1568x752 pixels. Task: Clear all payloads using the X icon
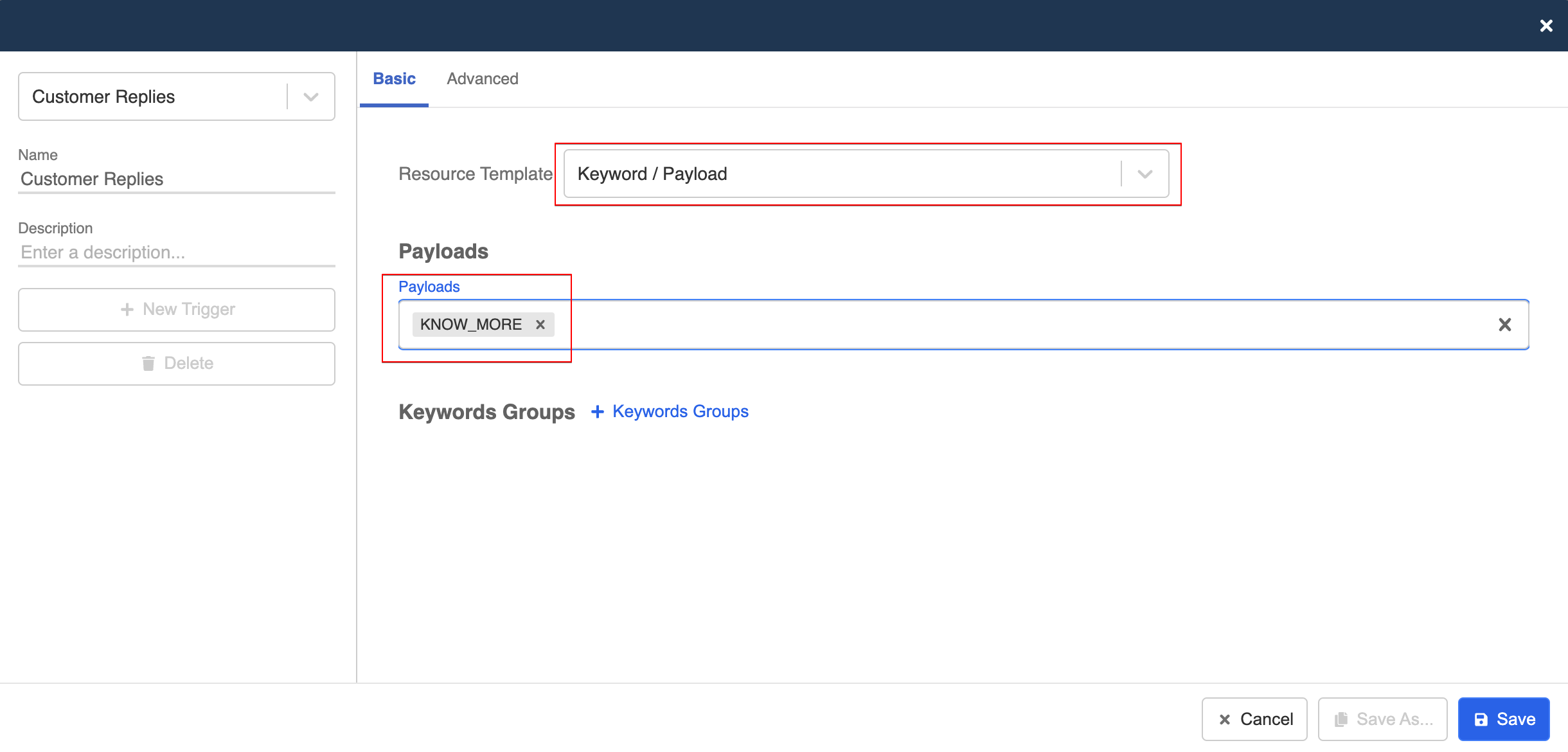[x=1505, y=325]
